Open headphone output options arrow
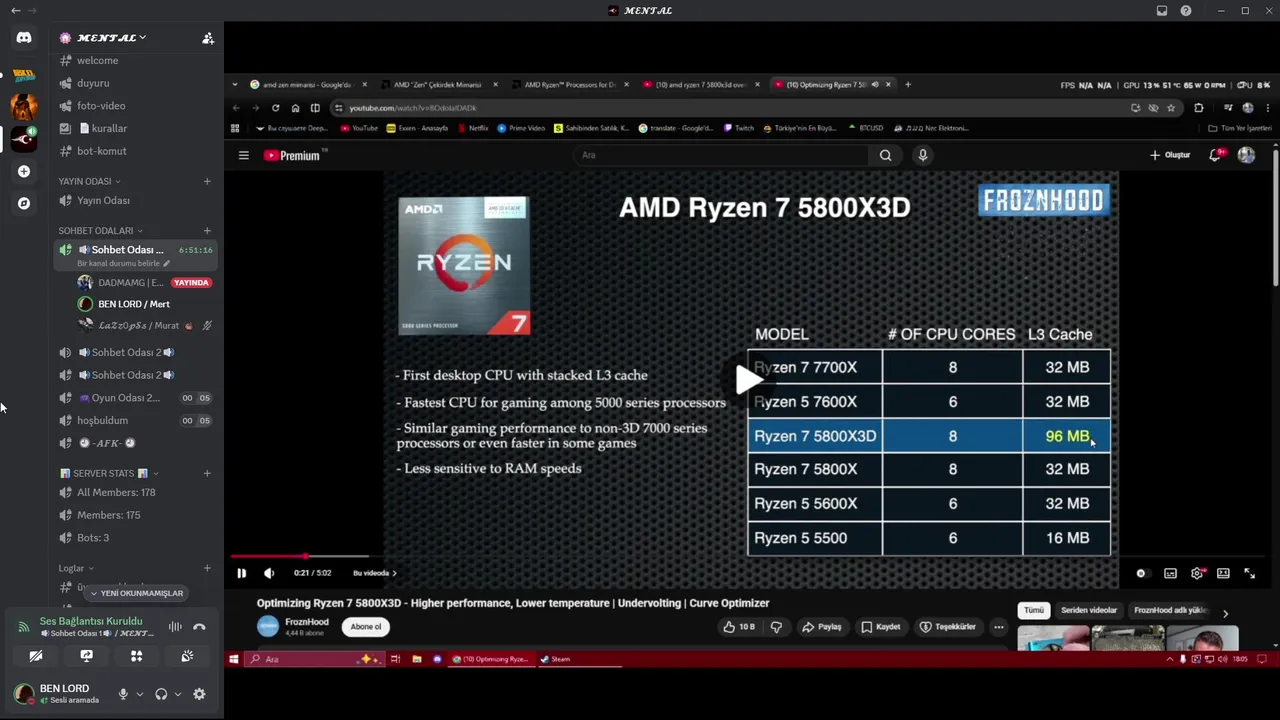 coord(177,694)
